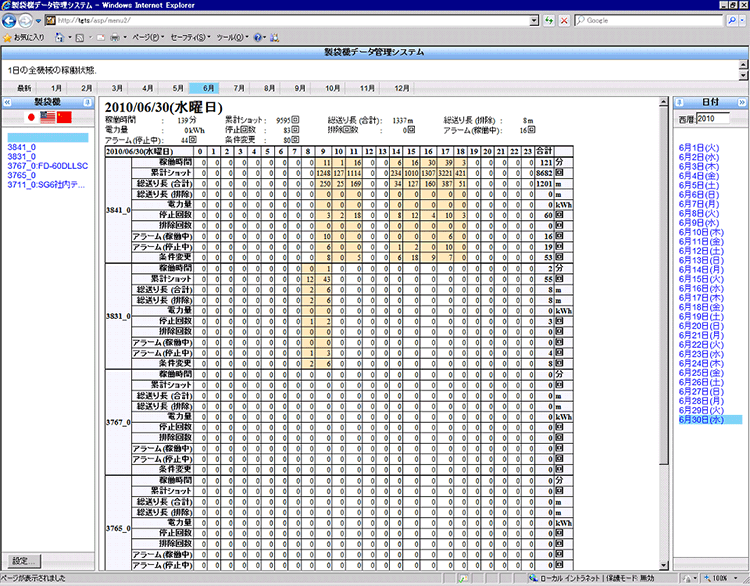The height and width of the screenshot is (586, 750).
Task: Open favorites star (お気に入り) button
Action: [x=26, y=37]
